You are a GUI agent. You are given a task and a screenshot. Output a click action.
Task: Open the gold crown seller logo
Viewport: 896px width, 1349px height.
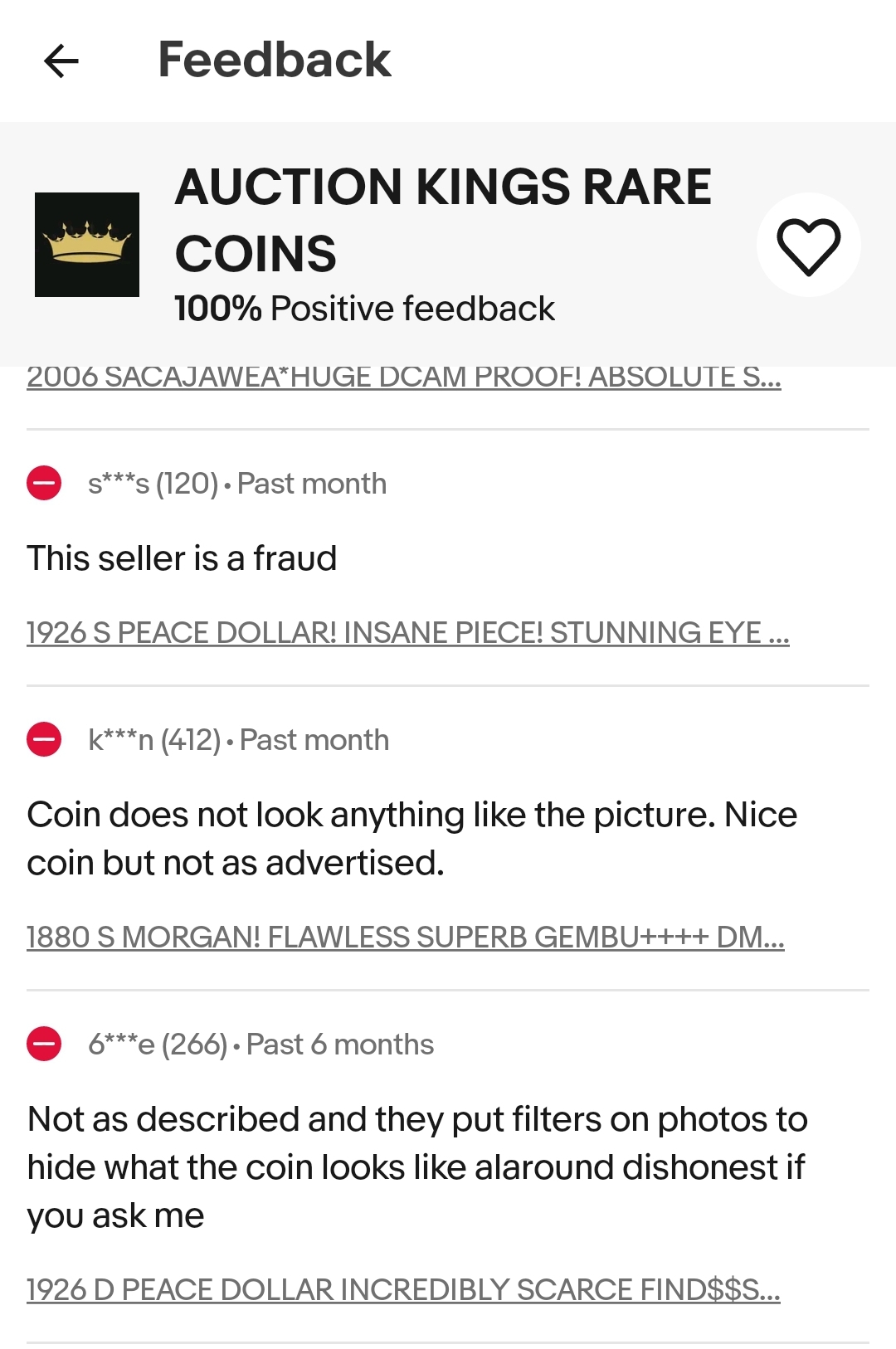point(87,245)
